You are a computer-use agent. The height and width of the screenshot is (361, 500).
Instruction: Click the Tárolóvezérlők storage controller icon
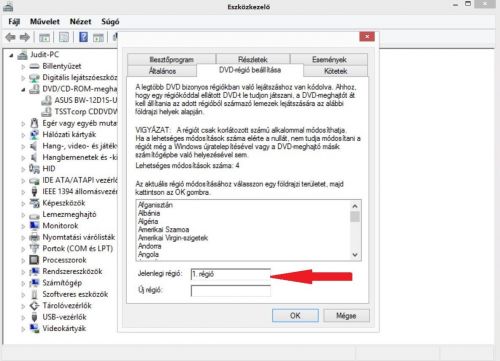[x=34, y=306]
